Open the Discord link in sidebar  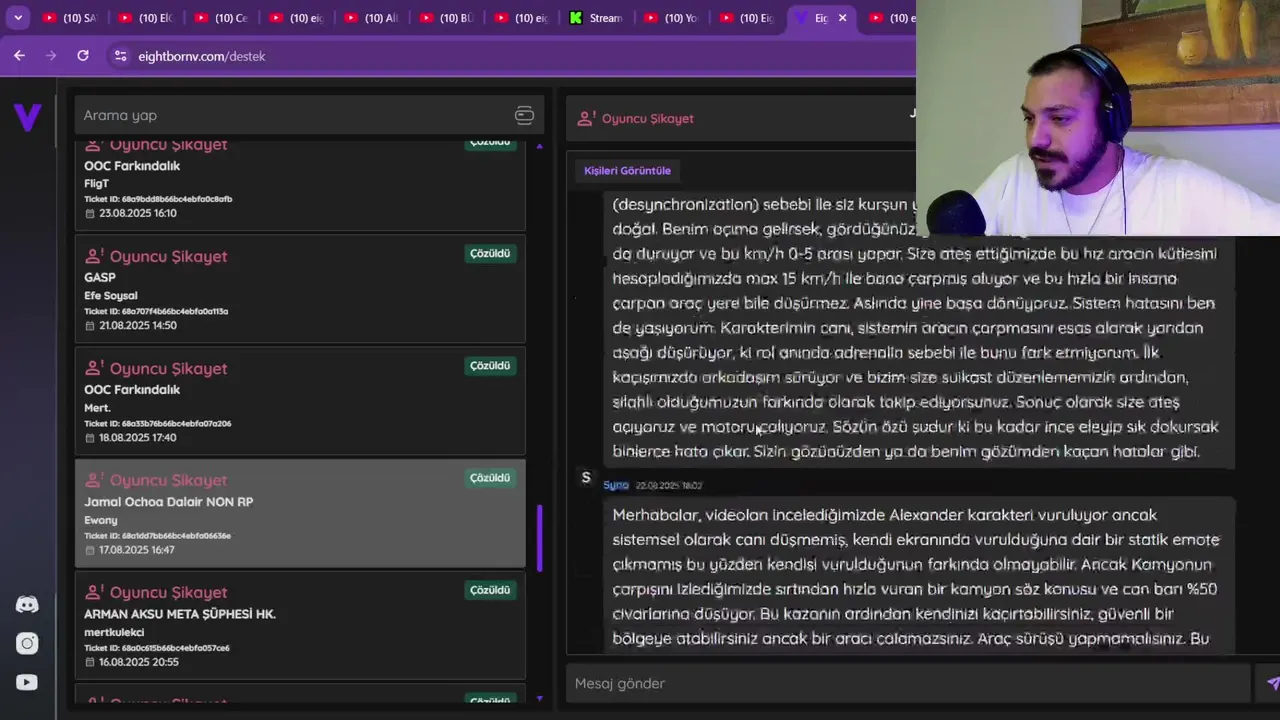[27, 604]
